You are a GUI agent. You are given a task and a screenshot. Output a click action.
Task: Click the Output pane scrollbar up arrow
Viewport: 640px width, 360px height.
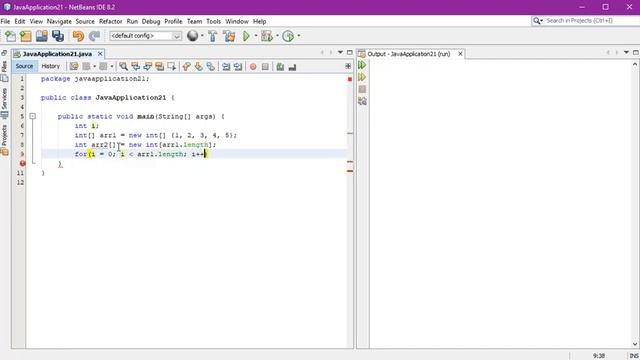(x=635, y=64)
